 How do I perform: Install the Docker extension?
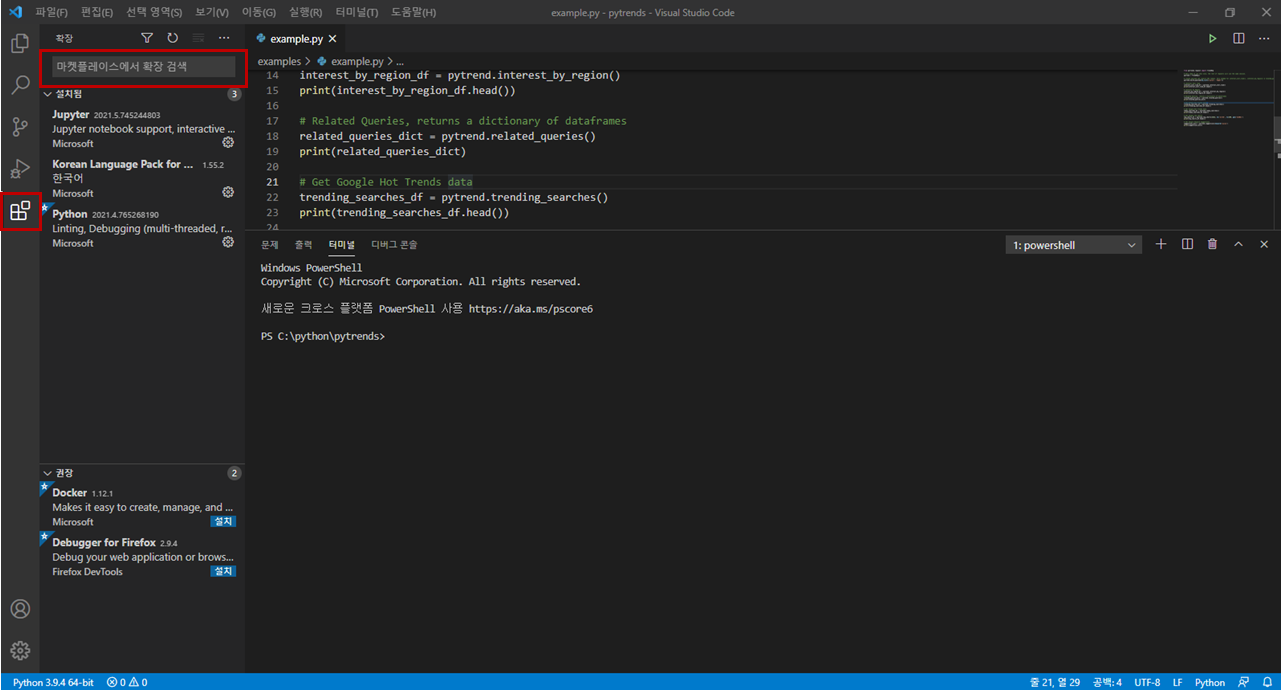tap(223, 522)
